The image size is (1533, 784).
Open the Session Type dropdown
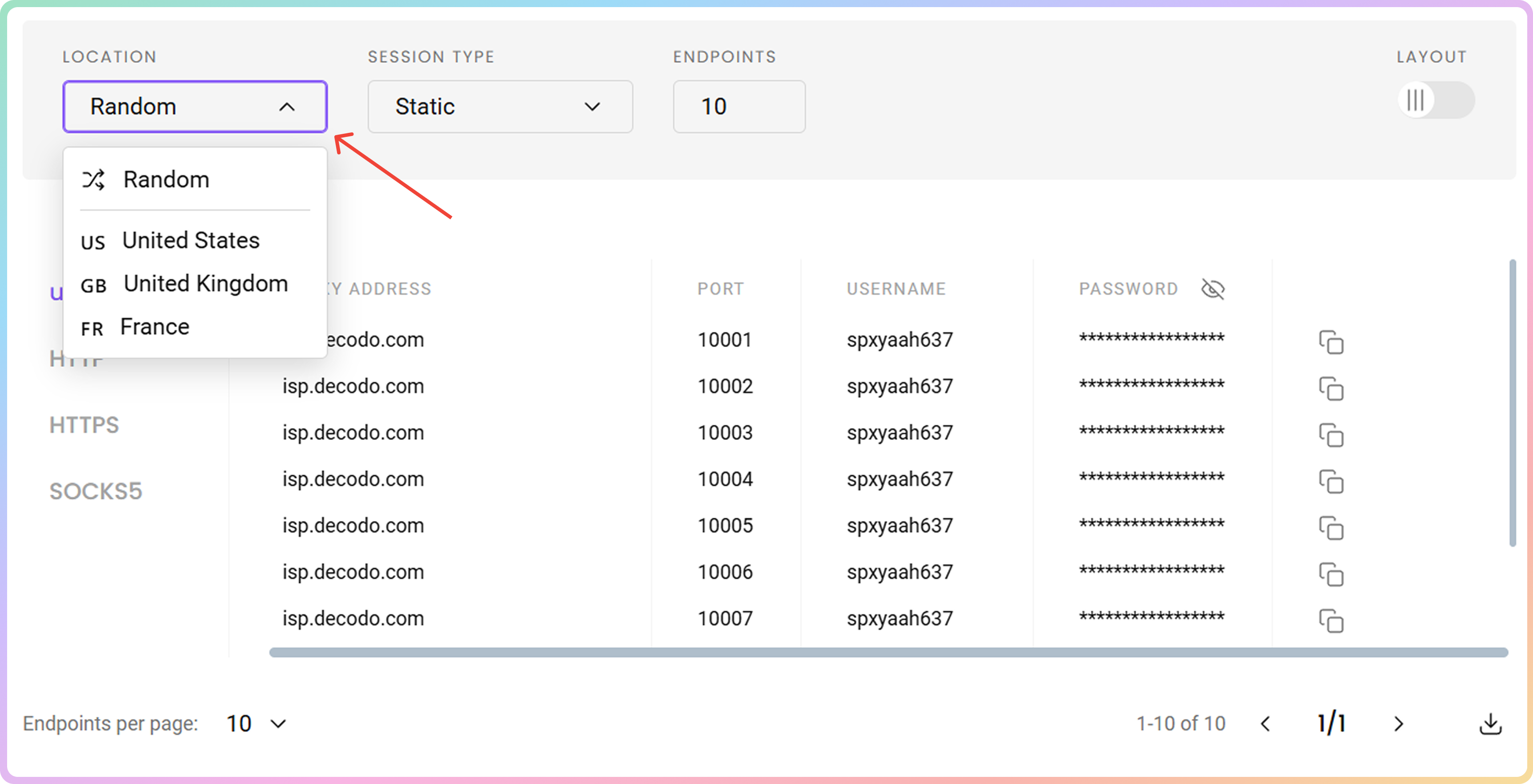point(499,107)
